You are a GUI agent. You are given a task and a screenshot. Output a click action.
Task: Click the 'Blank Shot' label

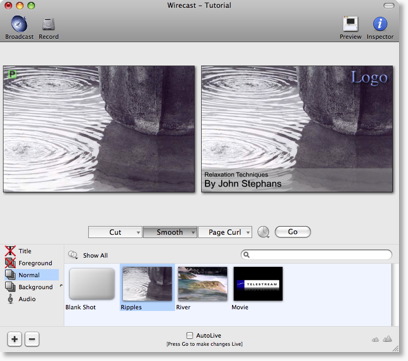click(81, 307)
